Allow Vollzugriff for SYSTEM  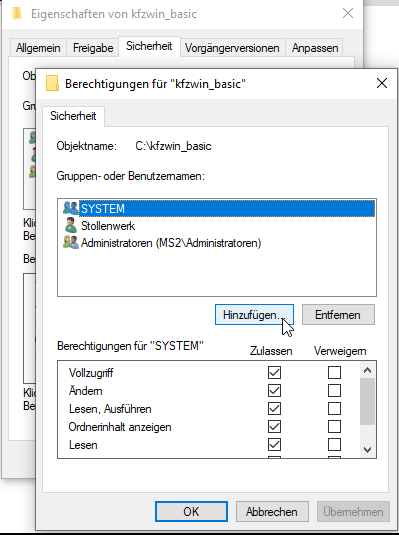(274, 372)
